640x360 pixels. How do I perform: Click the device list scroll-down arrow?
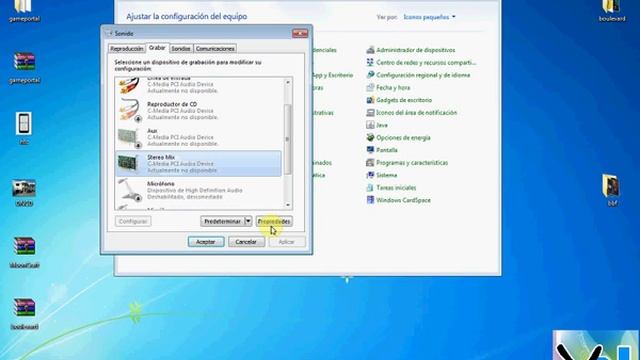tap(288, 205)
